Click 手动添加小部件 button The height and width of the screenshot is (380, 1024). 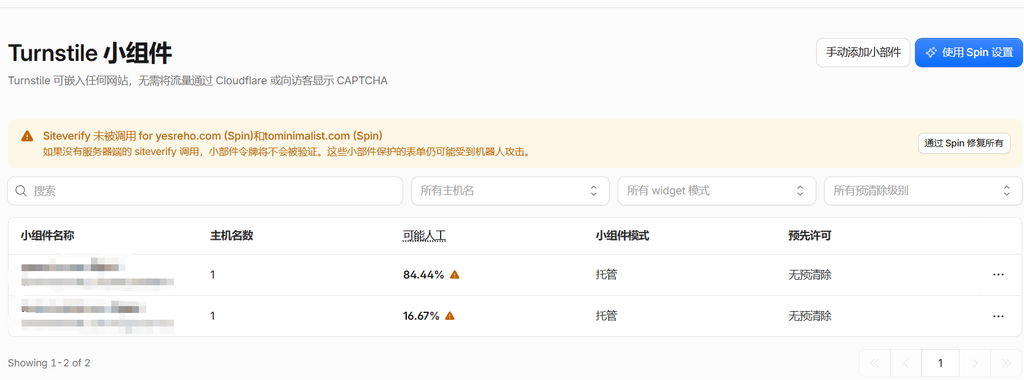click(863, 53)
